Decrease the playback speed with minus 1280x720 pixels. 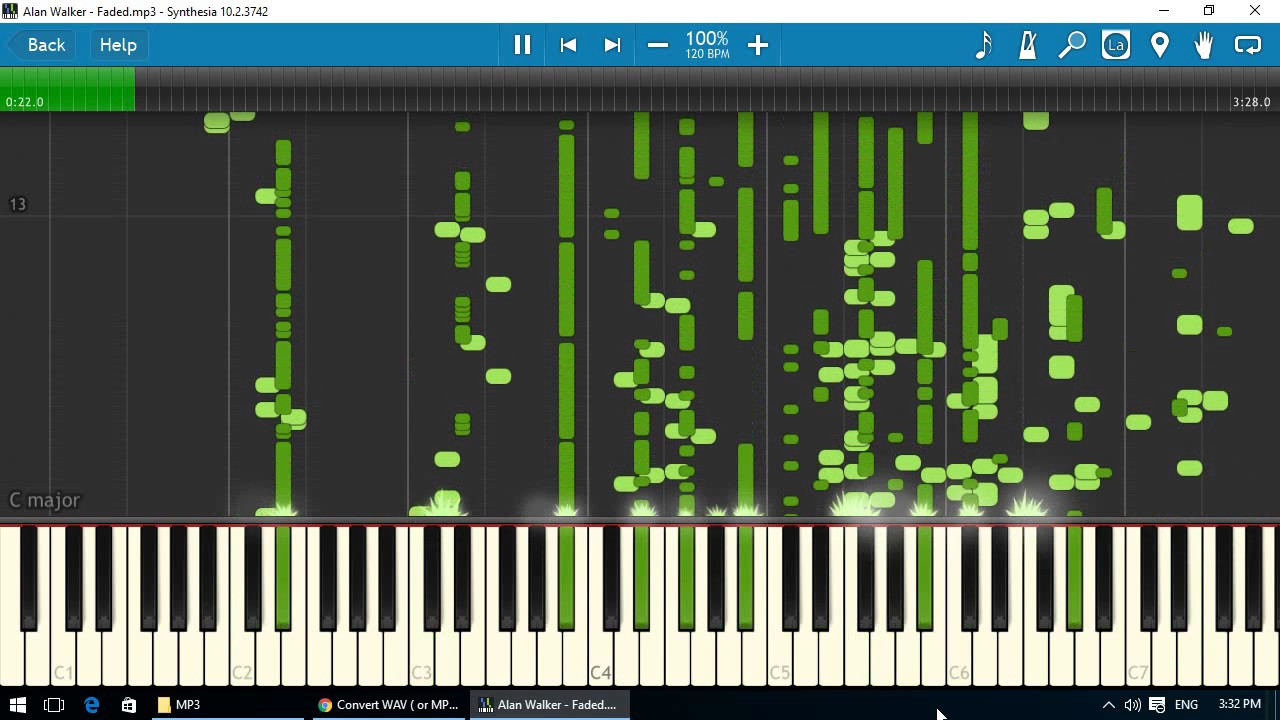coord(657,45)
